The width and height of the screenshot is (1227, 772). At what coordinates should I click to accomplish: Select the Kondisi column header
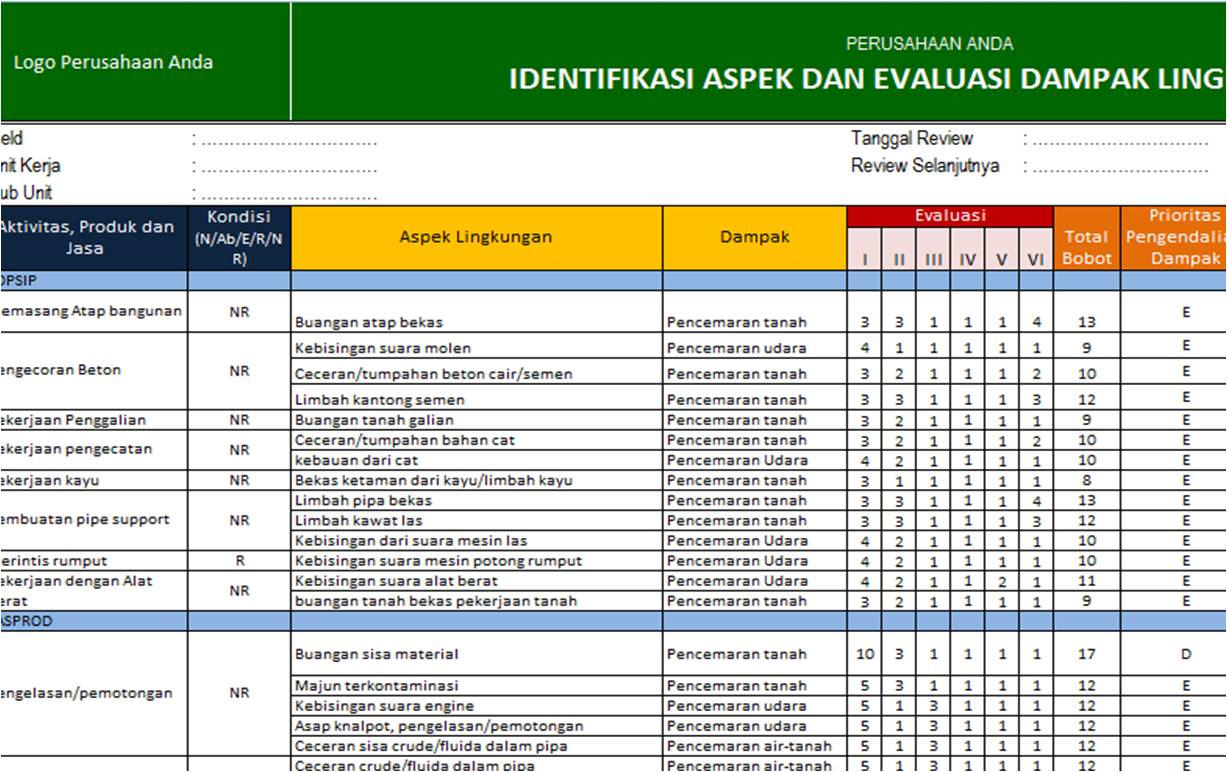(239, 238)
